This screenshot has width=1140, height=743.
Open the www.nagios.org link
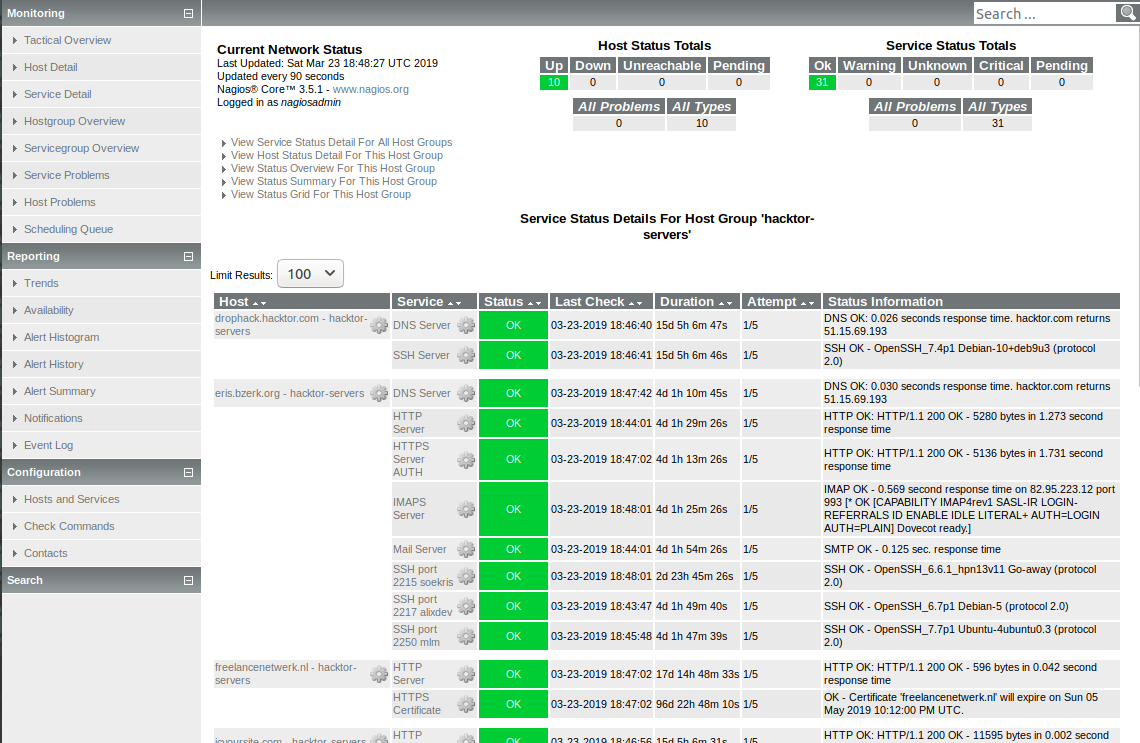(371, 89)
